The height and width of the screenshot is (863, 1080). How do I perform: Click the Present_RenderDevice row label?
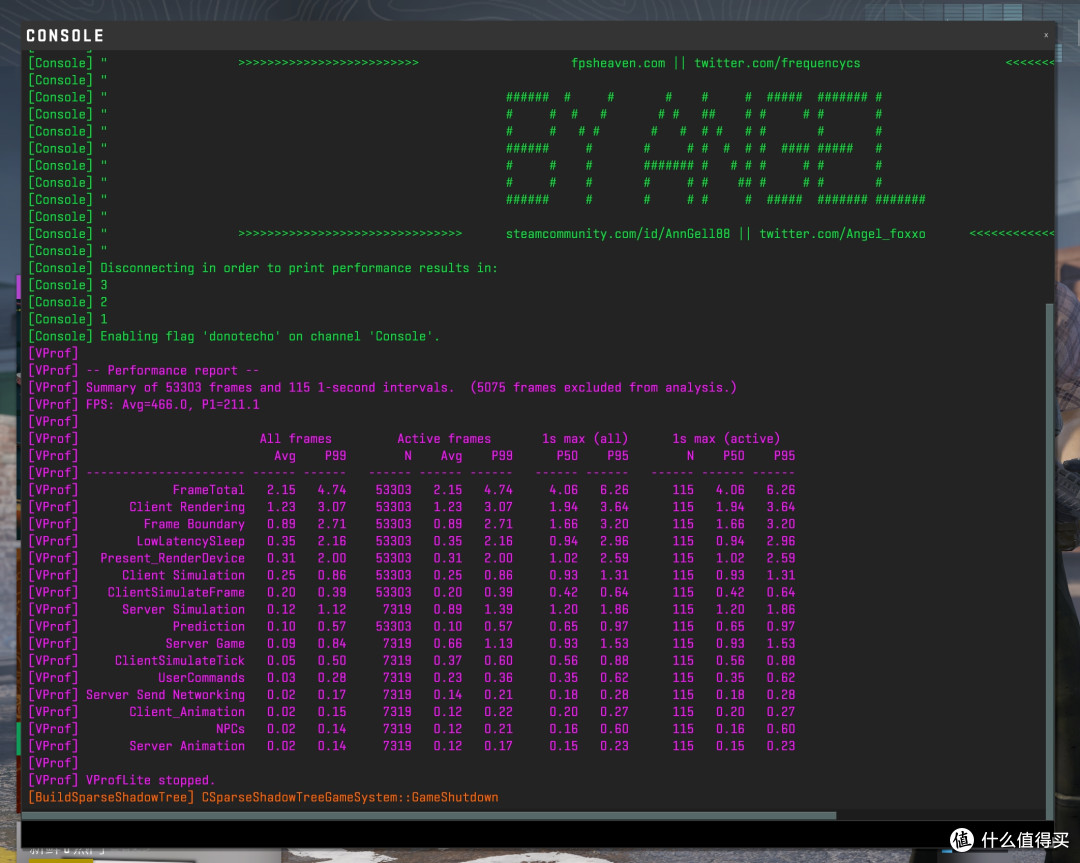[172, 558]
